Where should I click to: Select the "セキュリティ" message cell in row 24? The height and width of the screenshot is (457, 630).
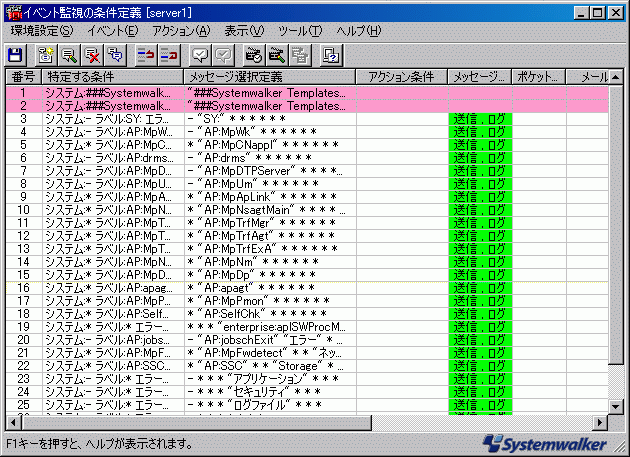(270, 392)
